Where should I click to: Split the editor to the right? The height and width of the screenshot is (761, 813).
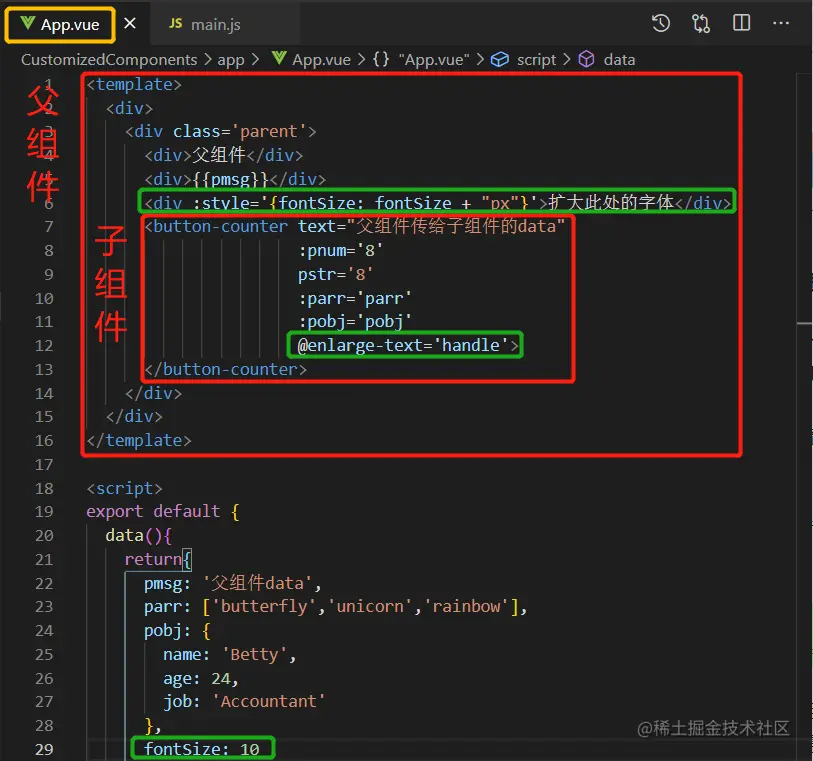click(x=741, y=23)
